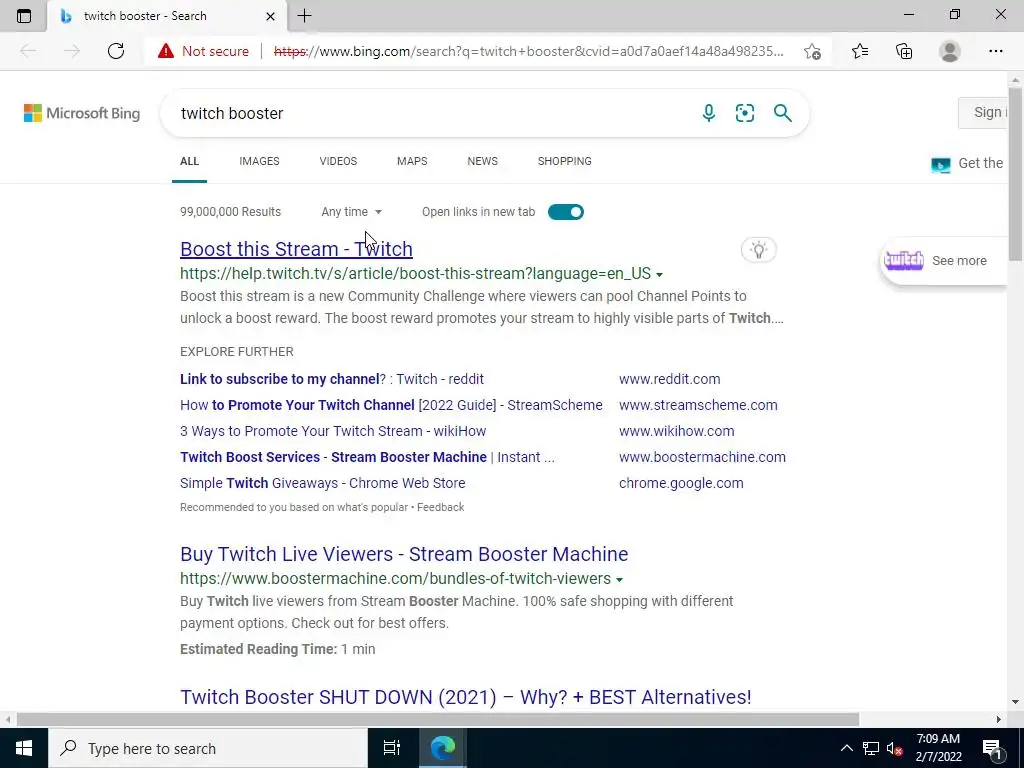Switch to the MAPS tab
Viewport: 1024px width, 768px height.
click(412, 161)
